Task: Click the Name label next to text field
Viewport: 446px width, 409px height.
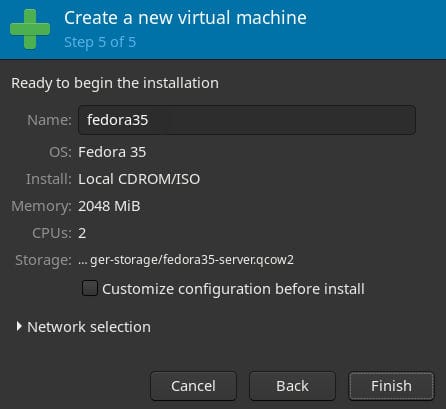Action: [x=49, y=120]
